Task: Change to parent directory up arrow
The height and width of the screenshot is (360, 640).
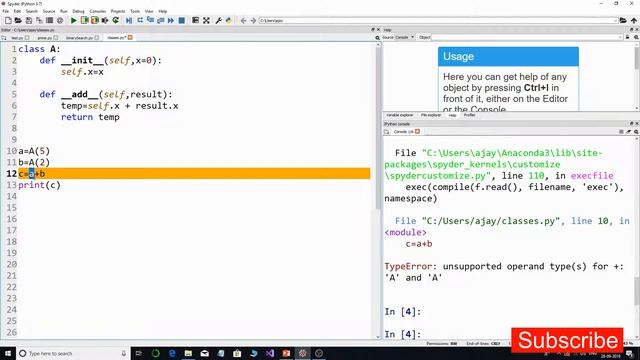Action: pos(633,20)
